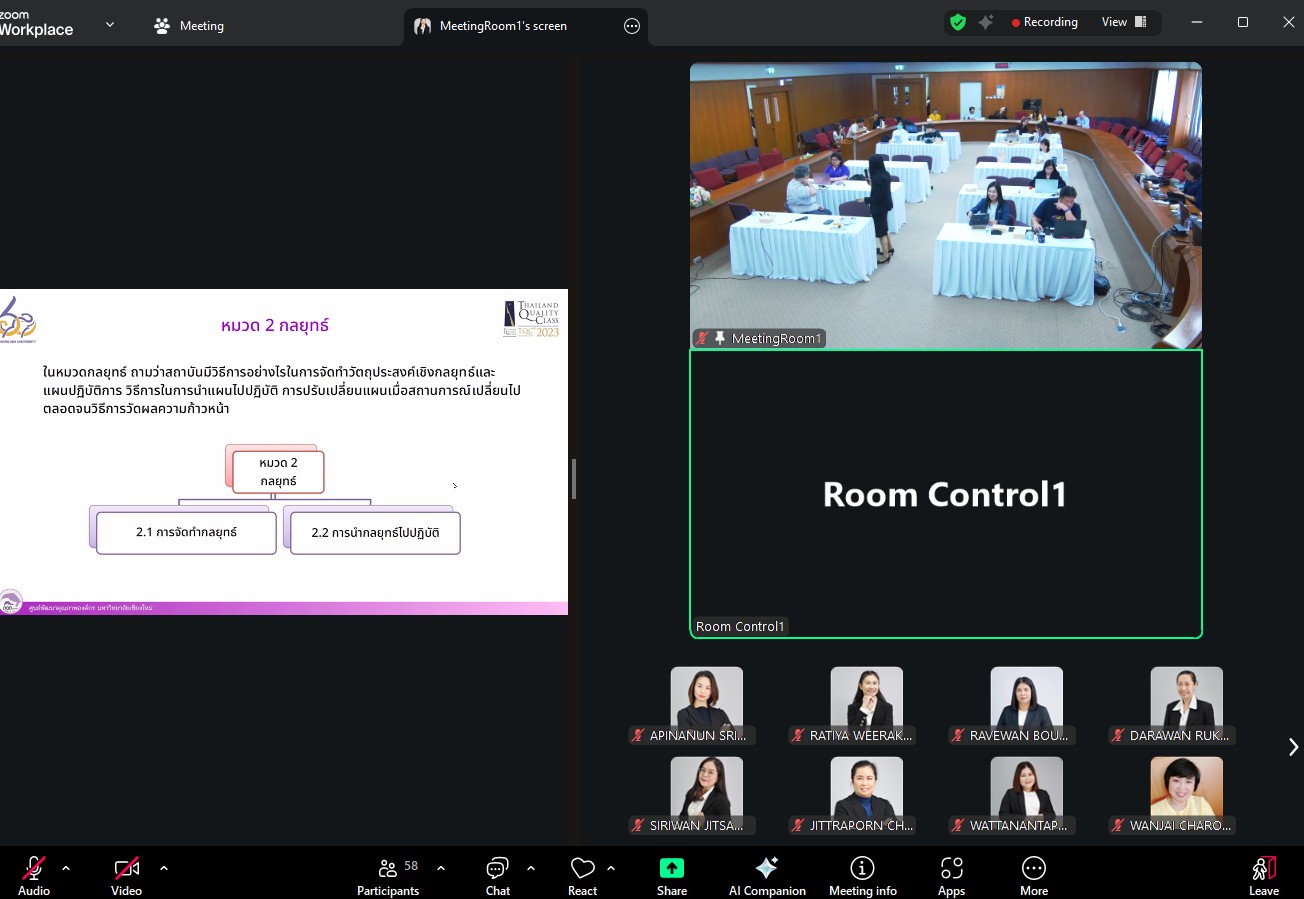Open the More options menu
The image size is (1304, 899).
(x=1033, y=875)
